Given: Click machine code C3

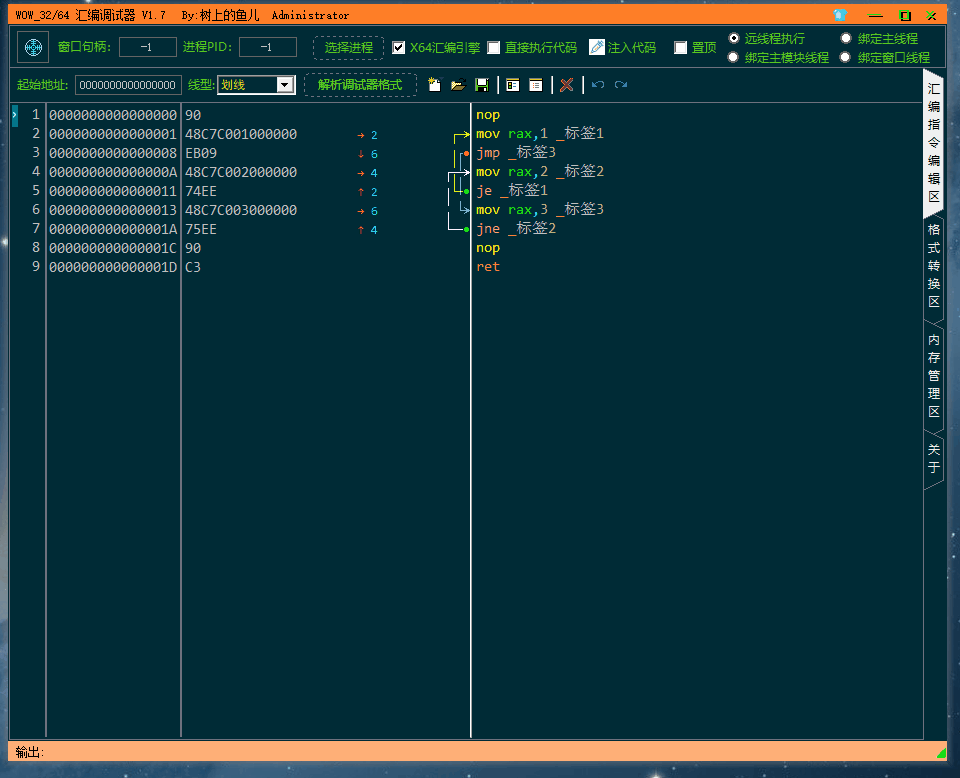Looking at the screenshot, I should coord(193,267).
